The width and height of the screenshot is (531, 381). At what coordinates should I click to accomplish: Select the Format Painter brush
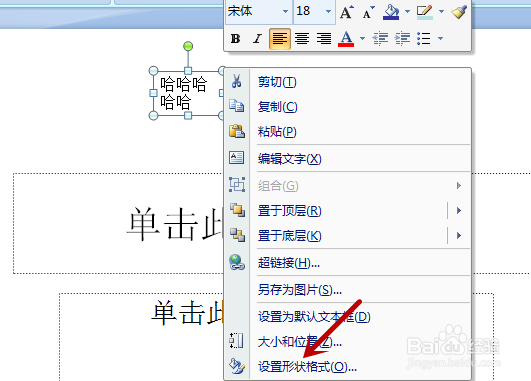click(459, 12)
